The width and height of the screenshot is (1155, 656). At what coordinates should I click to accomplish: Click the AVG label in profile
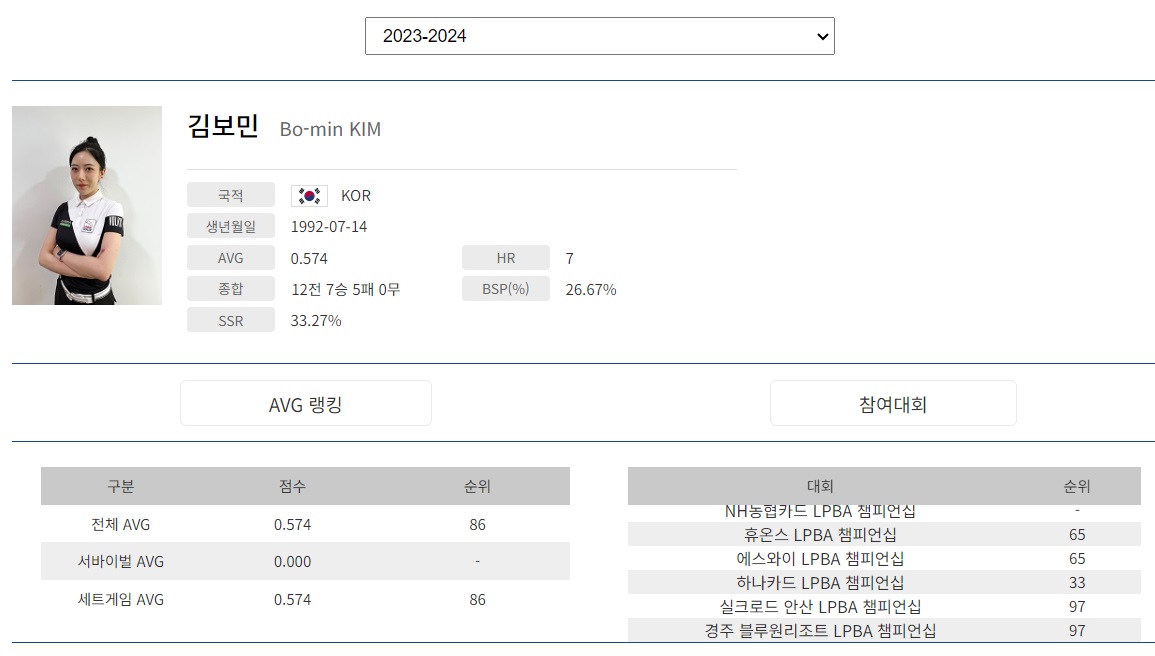pyautogui.click(x=231, y=258)
